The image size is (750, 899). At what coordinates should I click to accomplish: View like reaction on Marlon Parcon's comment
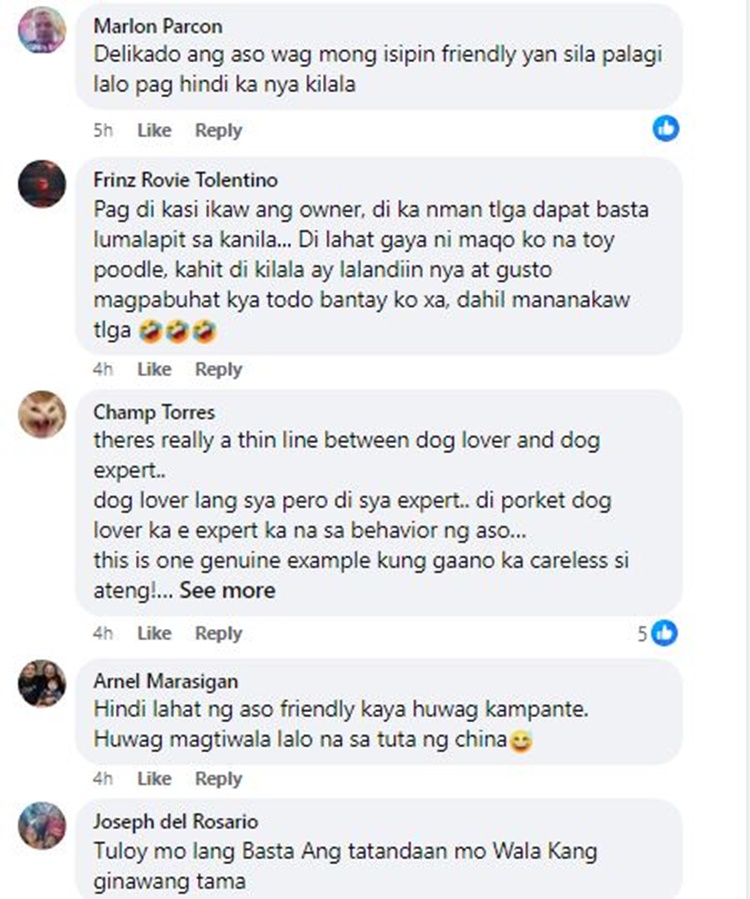(666, 128)
